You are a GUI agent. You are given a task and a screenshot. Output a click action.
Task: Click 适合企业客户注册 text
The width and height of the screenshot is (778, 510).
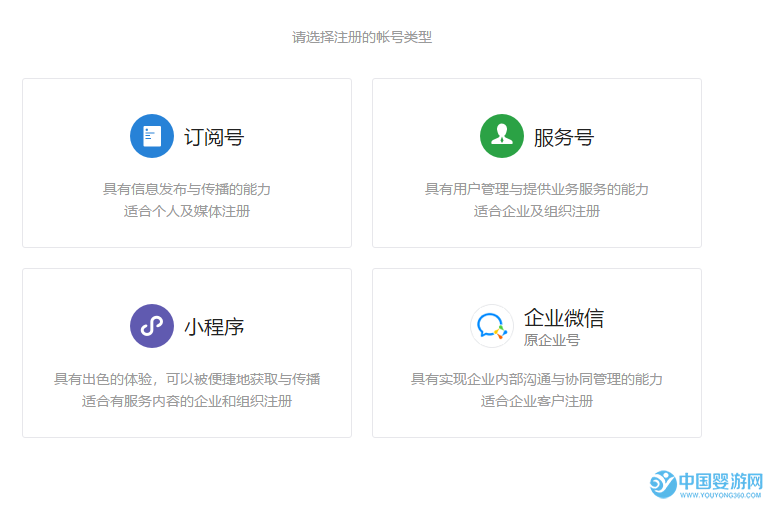point(537,401)
